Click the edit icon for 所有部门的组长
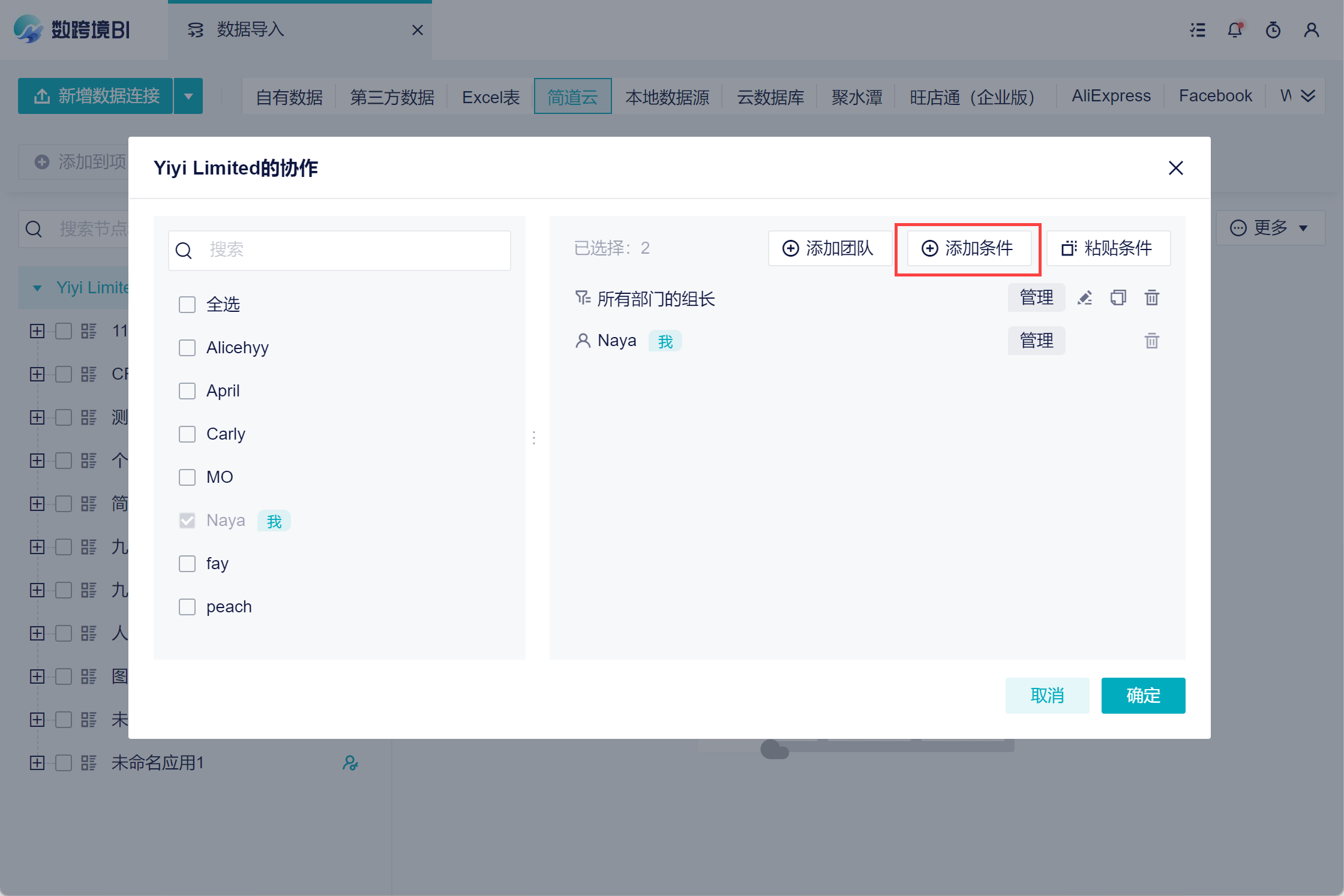 pos(1085,297)
